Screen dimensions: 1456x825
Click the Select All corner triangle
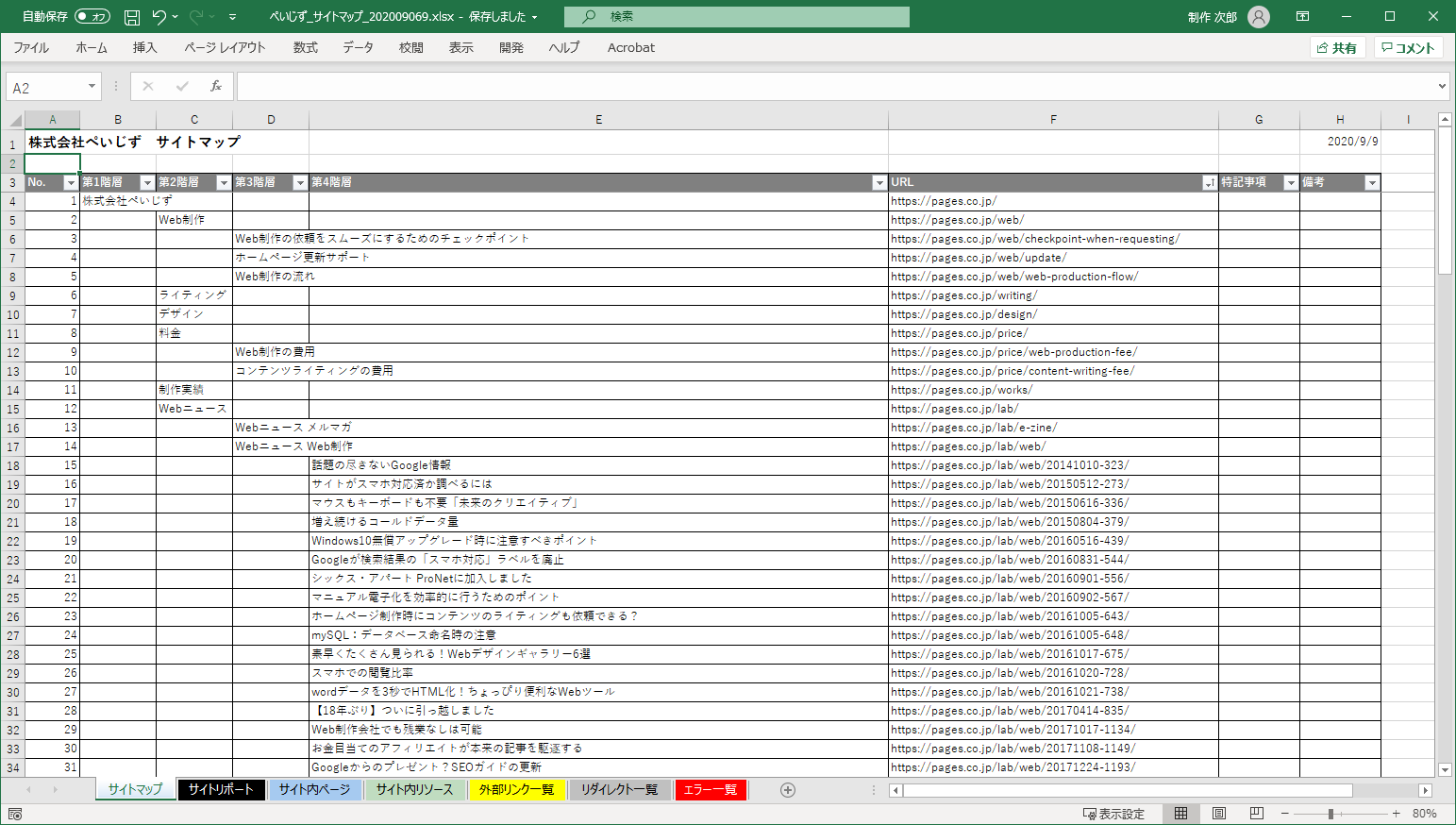click(x=14, y=120)
